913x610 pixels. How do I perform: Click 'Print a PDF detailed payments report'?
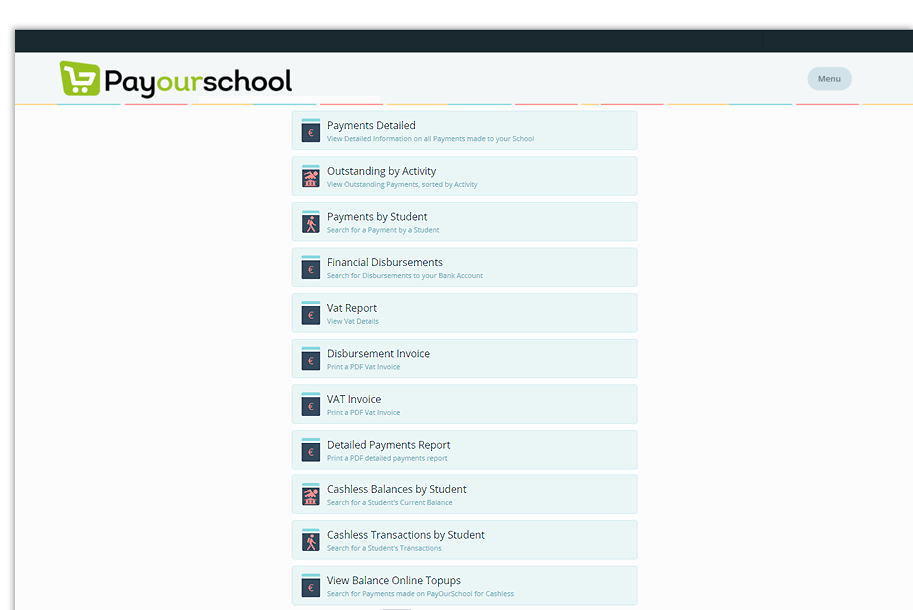coord(387,458)
